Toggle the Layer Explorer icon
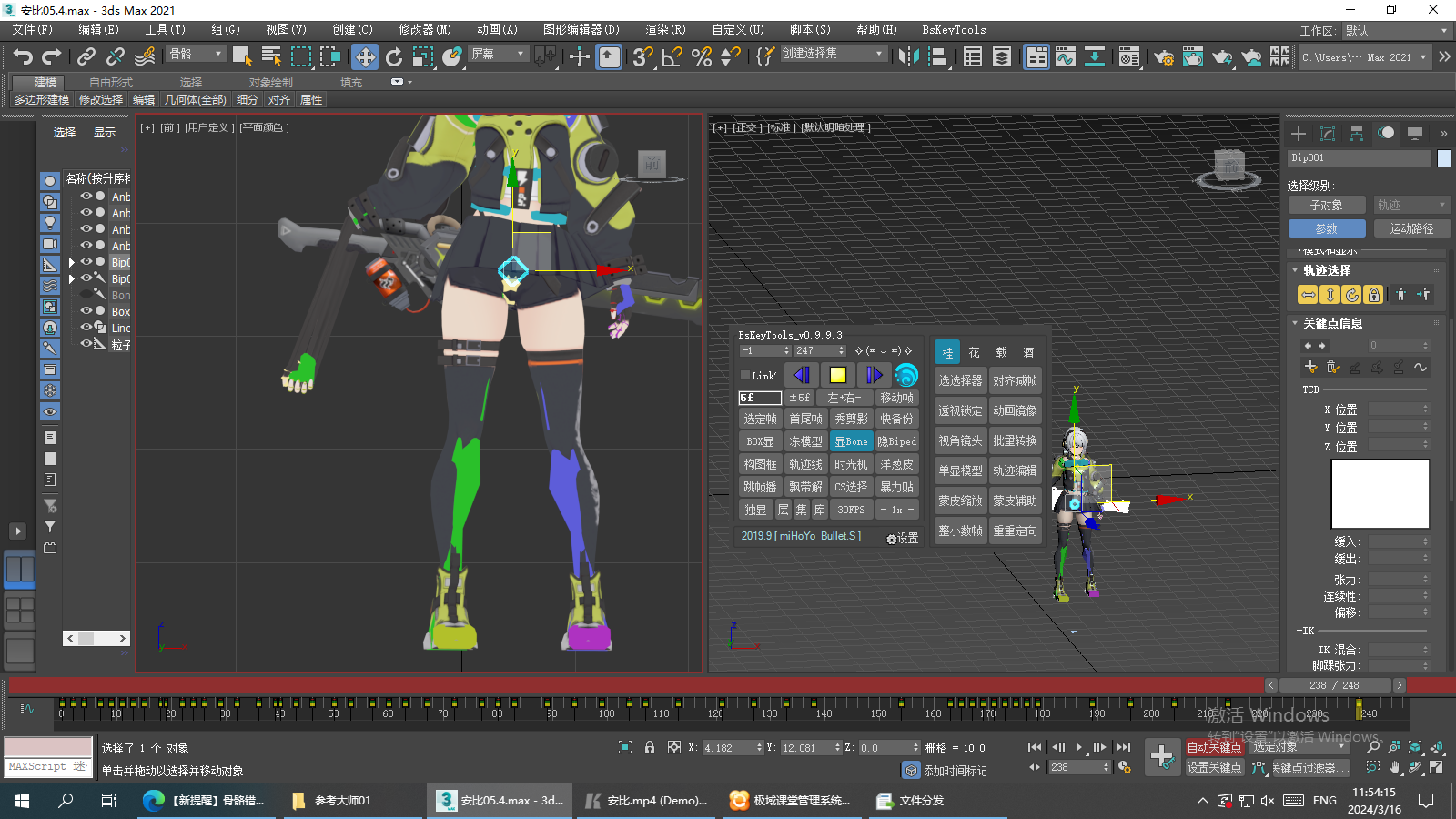Image resolution: width=1456 pixels, height=819 pixels. coord(1002,56)
